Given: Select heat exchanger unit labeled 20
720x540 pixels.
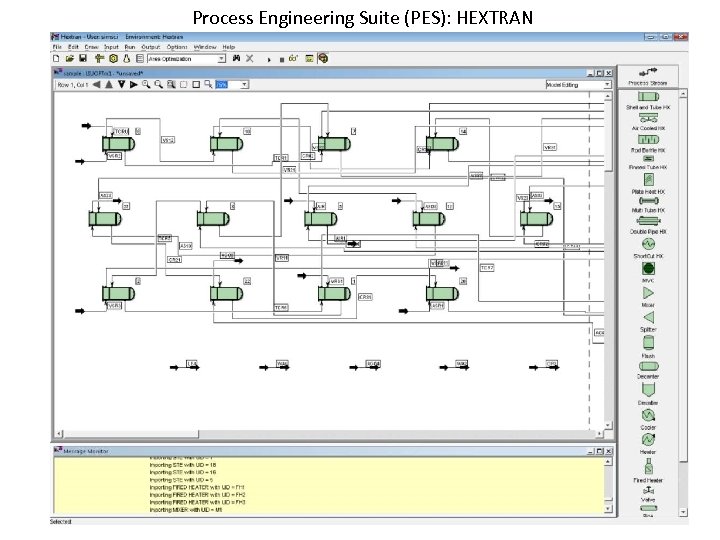Looking at the screenshot, I should (x=442, y=293).
